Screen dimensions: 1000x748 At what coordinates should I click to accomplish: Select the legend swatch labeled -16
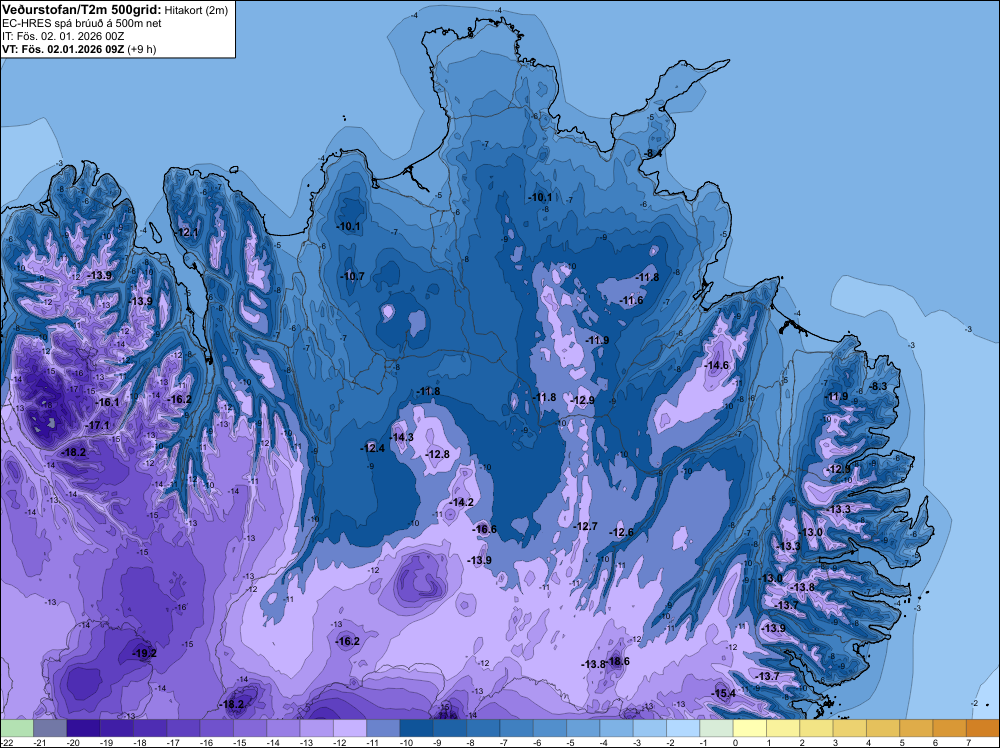(216, 728)
